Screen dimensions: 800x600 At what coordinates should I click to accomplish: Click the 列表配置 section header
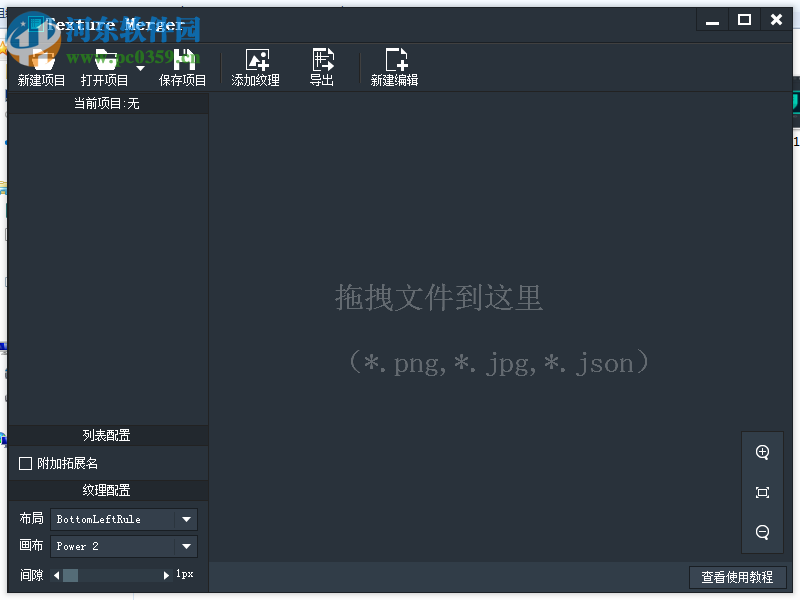tap(107, 435)
